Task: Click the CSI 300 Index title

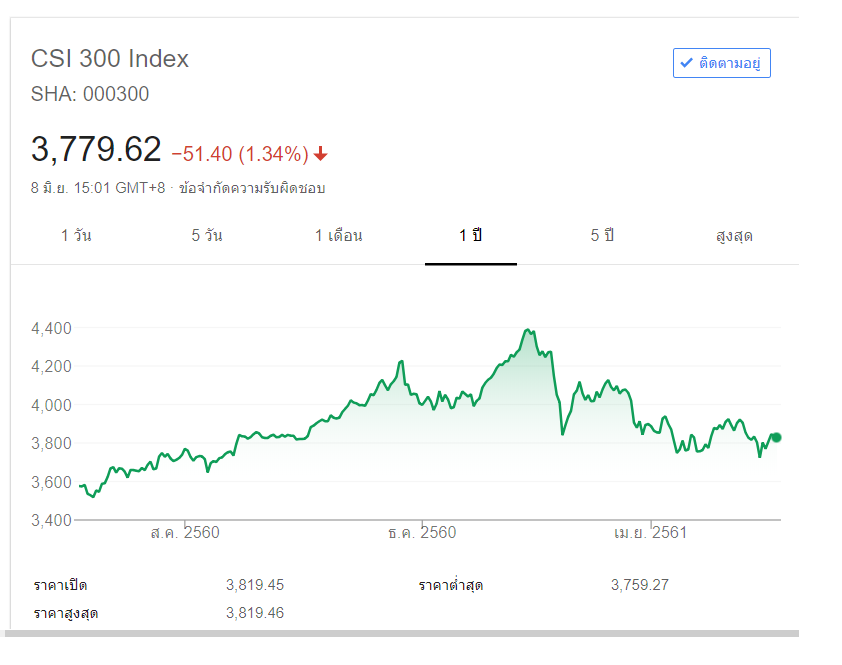Action: click(x=110, y=59)
